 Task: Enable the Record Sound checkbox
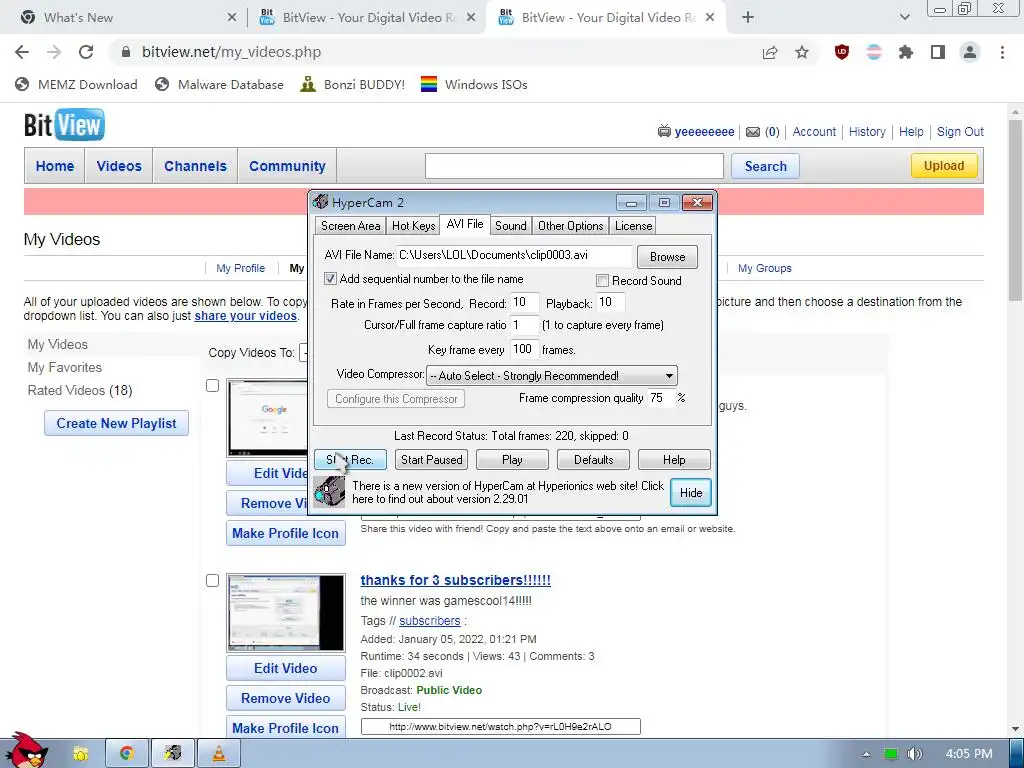[x=602, y=281]
